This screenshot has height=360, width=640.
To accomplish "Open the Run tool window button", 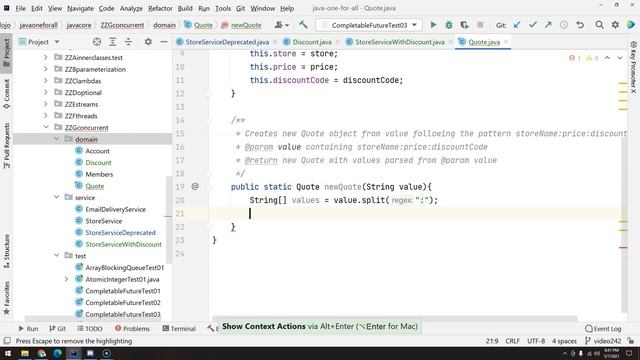I will point(28,329).
